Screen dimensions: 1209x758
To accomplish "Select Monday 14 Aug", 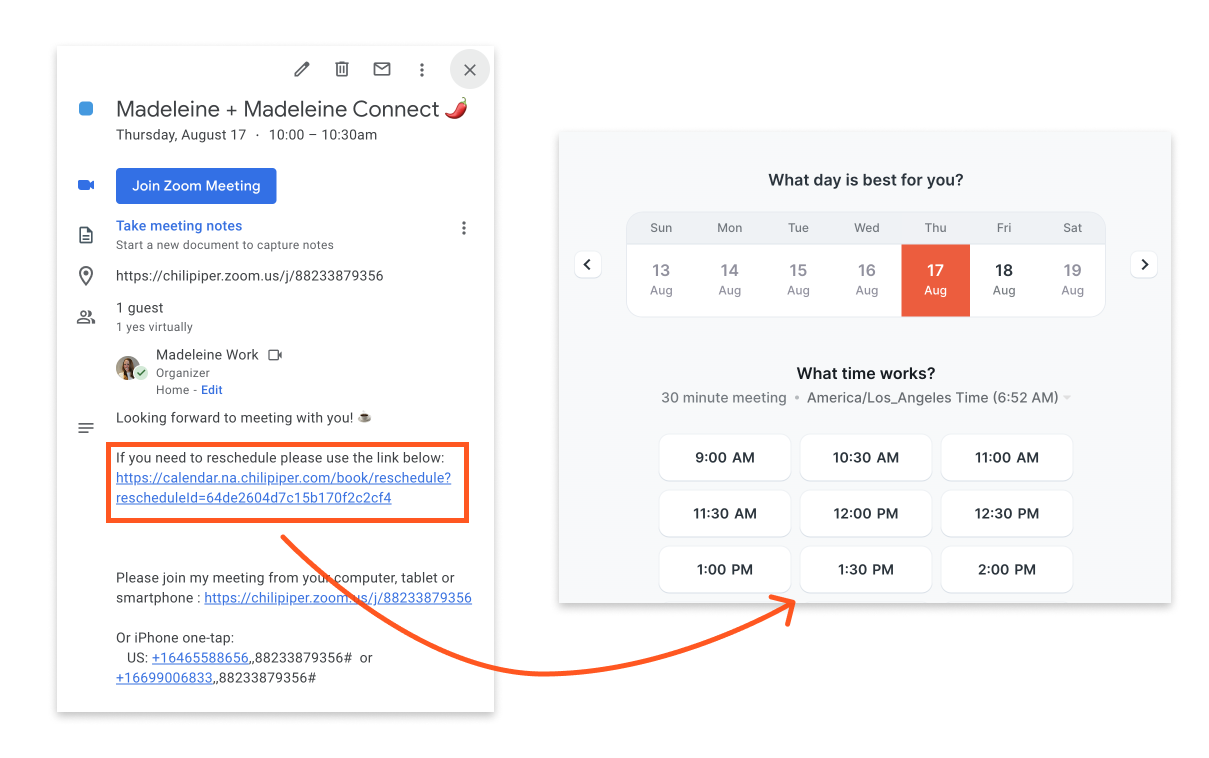I will pos(730,280).
